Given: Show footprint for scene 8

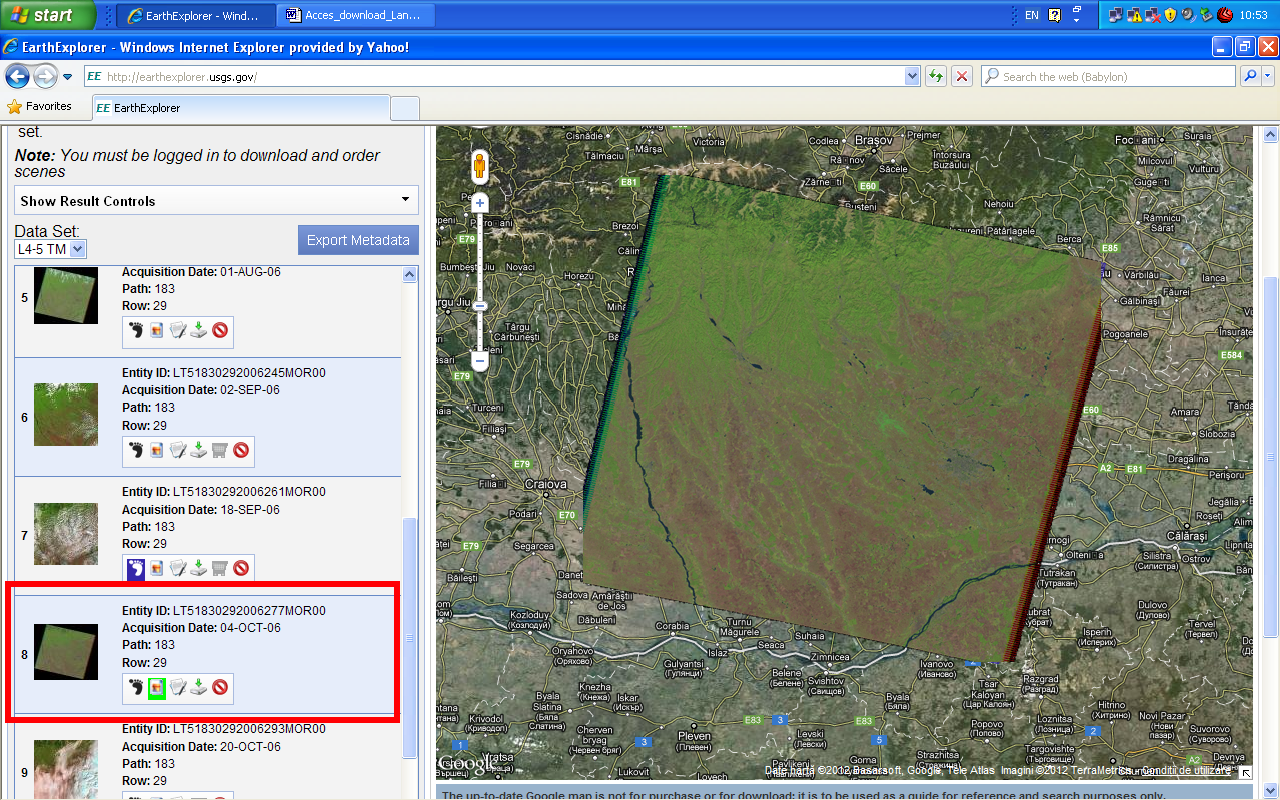Looking at the screenshot, I should point(136,687).
